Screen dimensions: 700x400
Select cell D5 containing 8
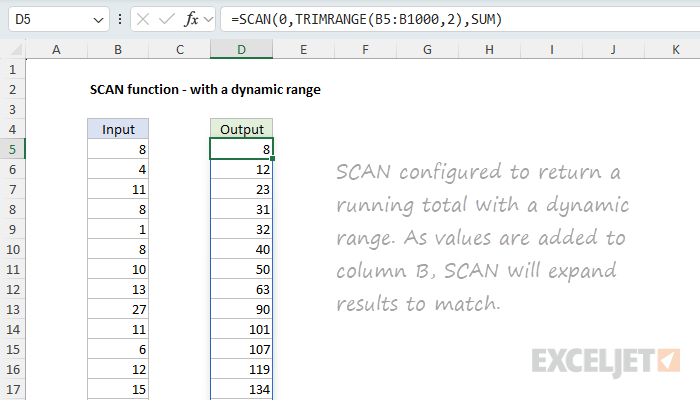(241, 149)
